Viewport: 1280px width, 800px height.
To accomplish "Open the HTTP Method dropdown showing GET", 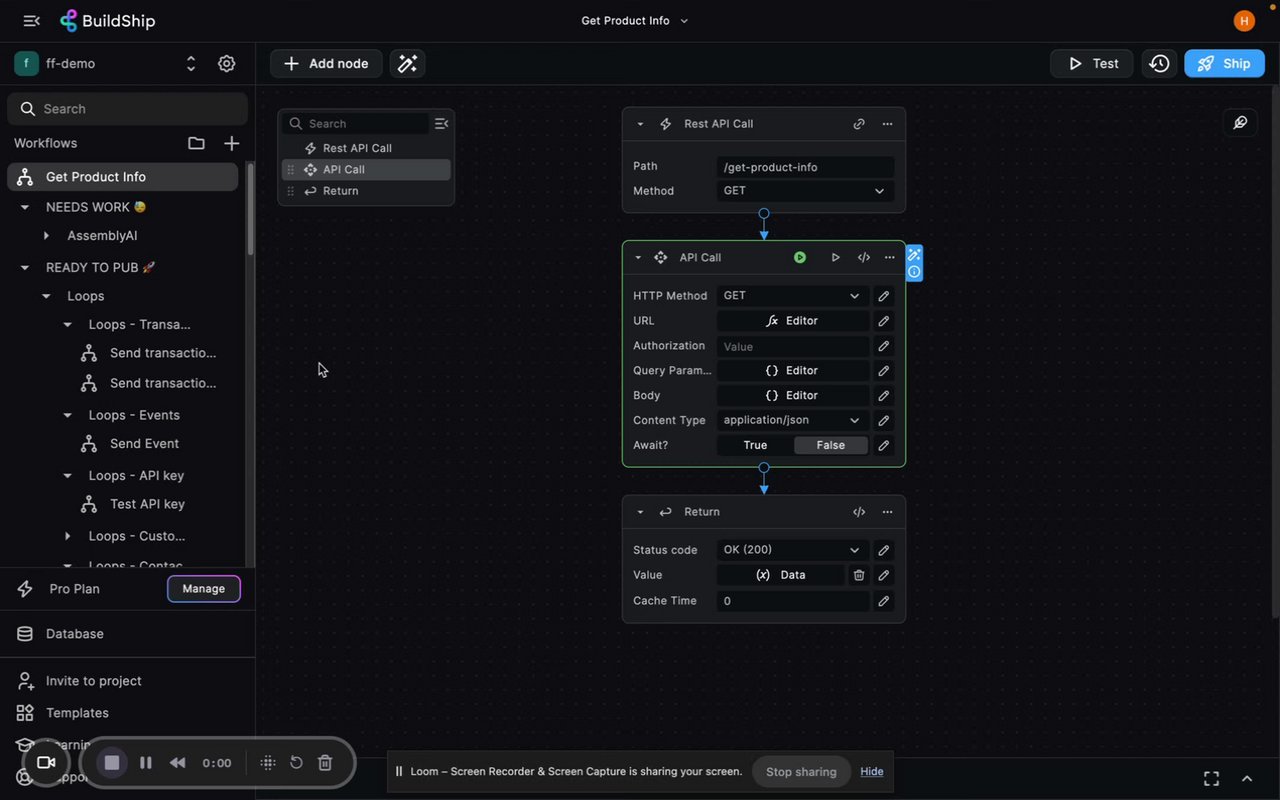I will point(790,295).
